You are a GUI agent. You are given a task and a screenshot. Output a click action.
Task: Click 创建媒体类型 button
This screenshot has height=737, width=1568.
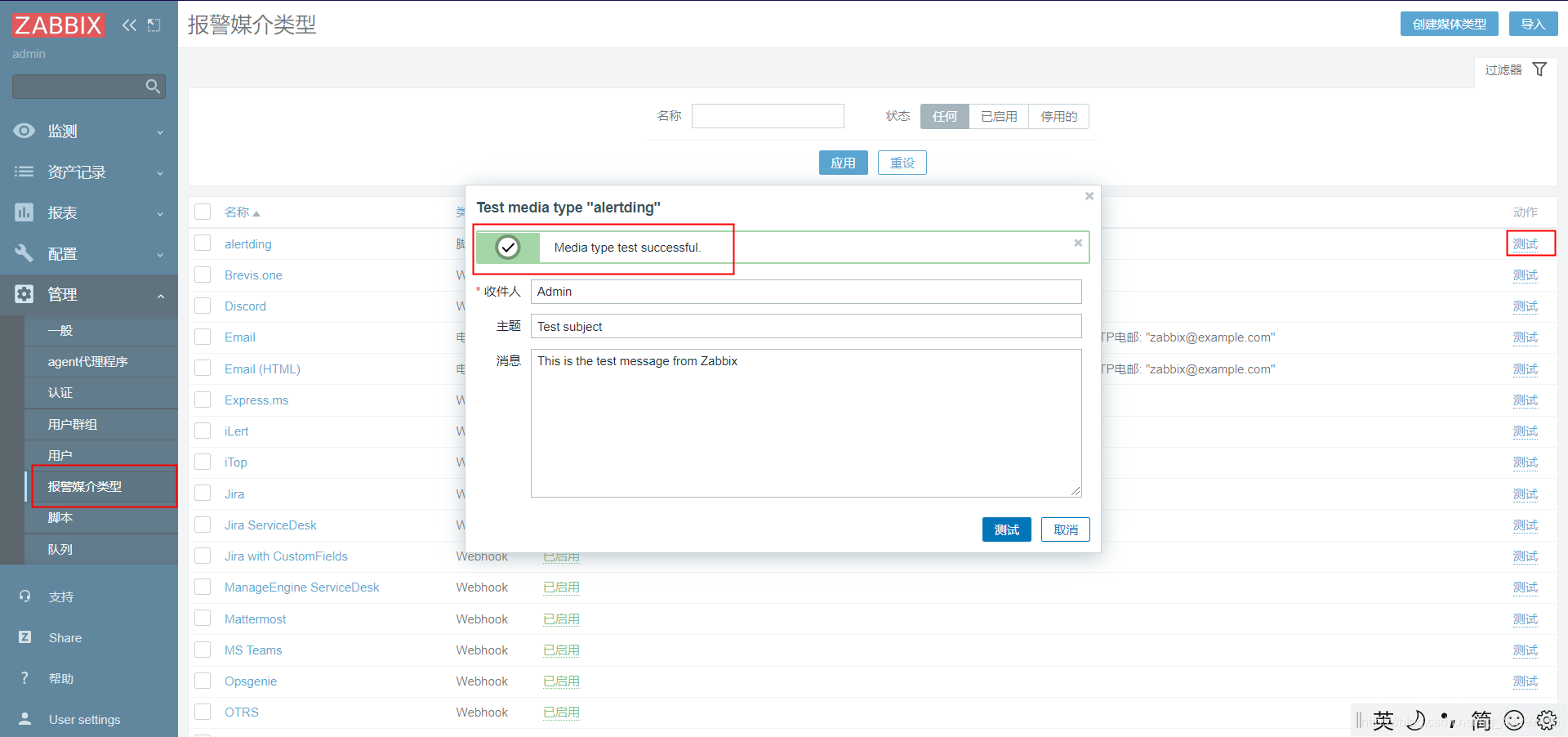(x=1449, y=24)
